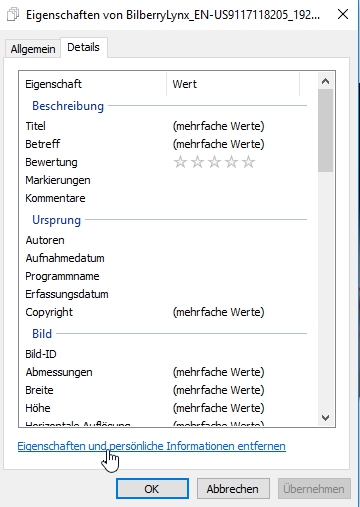Open 'Eigenschaften und persönliche Informationen entfernen' link

tap(152, 446)
